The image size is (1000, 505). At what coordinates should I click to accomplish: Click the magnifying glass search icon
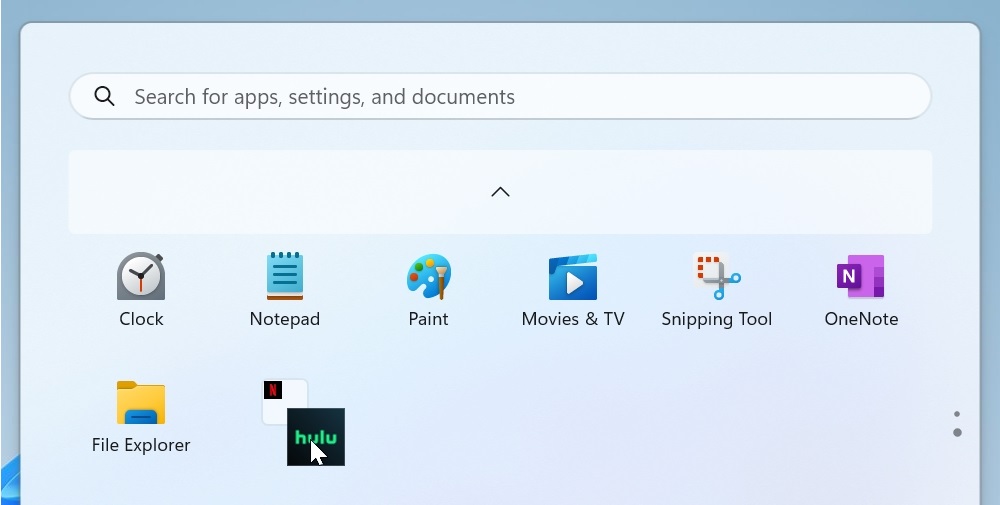click(x=105, y=96)
